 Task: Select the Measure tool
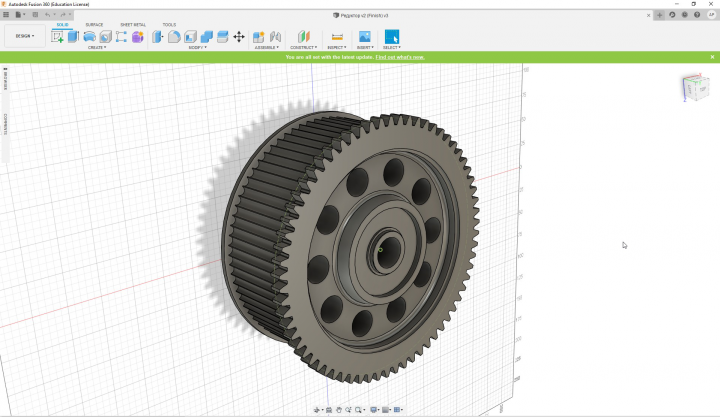coord(337,37)
